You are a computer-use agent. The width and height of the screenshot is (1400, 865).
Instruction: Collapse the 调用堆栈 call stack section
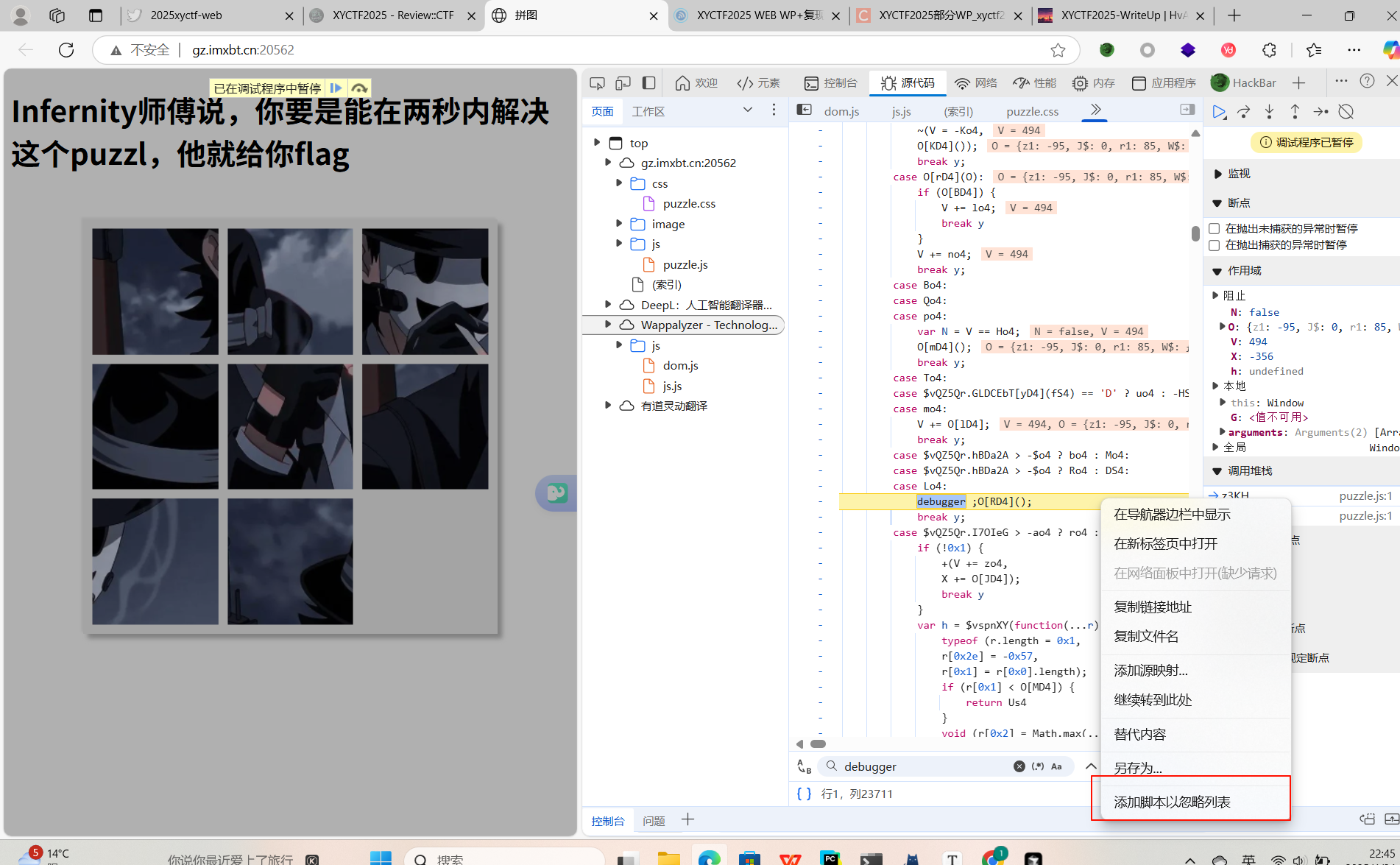[x=1217, y=471]
